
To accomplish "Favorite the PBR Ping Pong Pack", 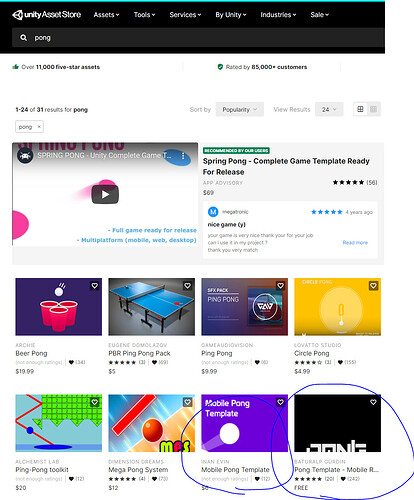I will pos(188,286).
